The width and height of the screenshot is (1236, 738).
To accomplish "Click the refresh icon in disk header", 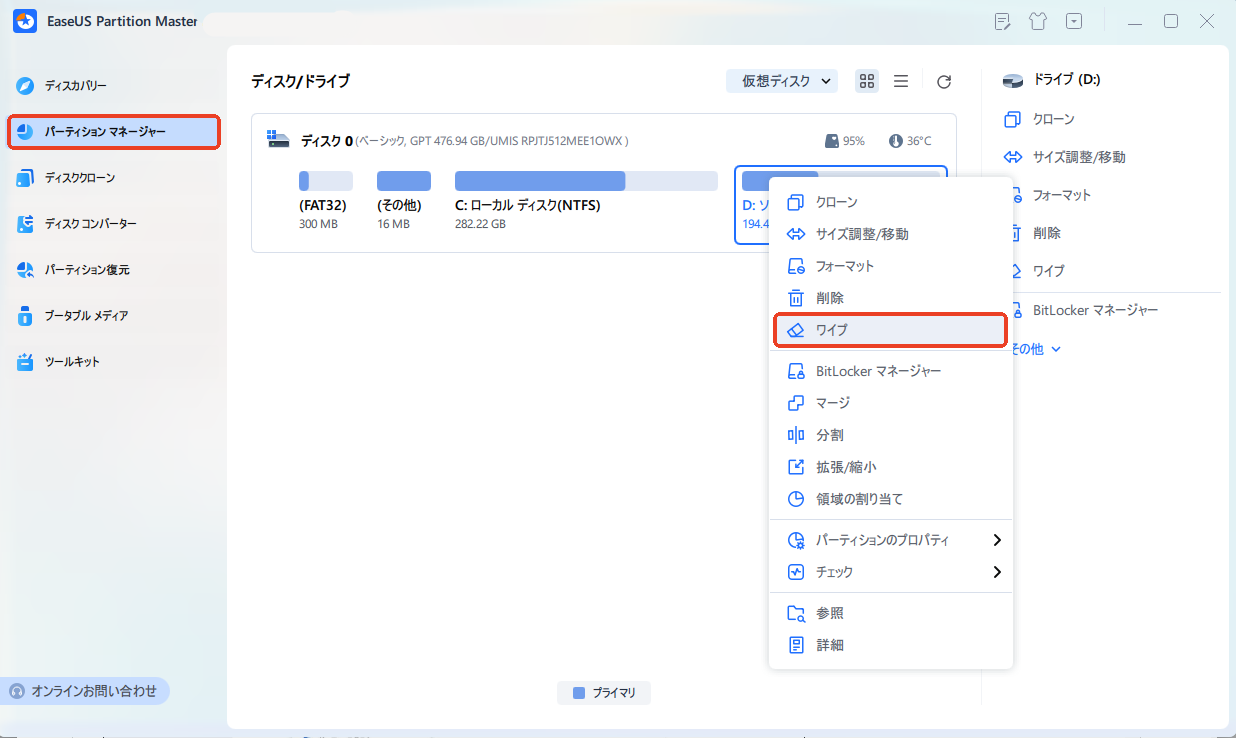I will click(943, 82).
